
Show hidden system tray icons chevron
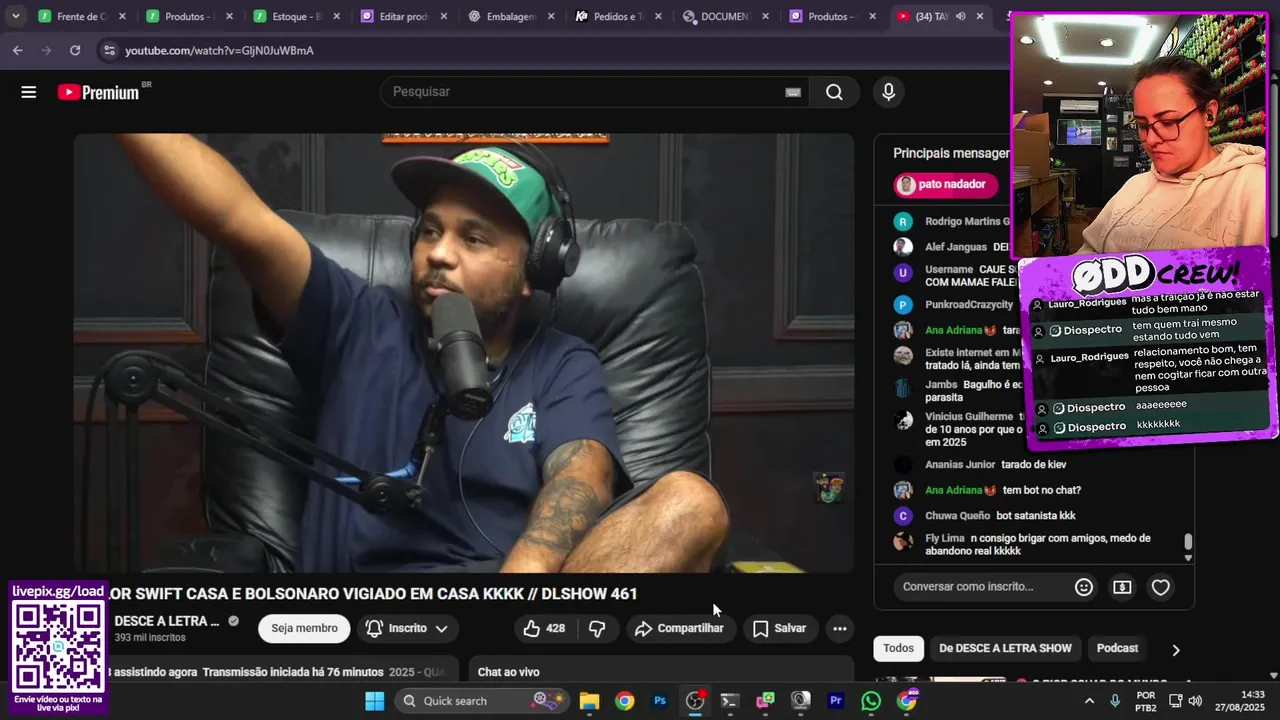coord(1089,700)
